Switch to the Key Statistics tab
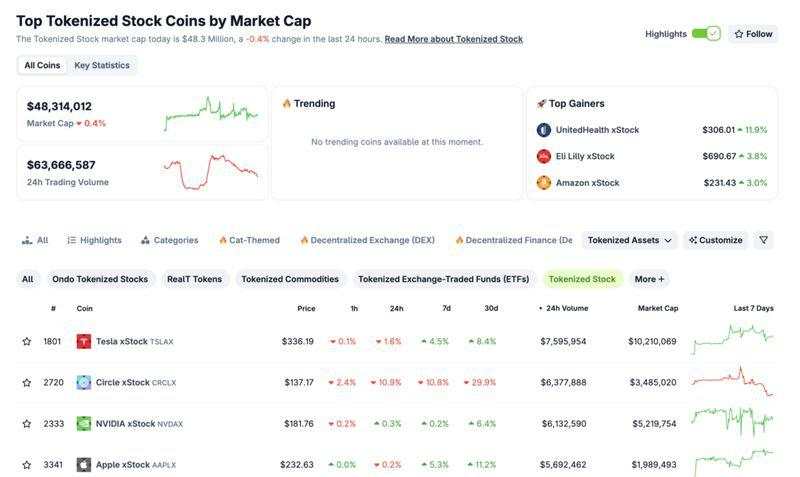Screen dimensions: 800x477 [x=102, y=65]
